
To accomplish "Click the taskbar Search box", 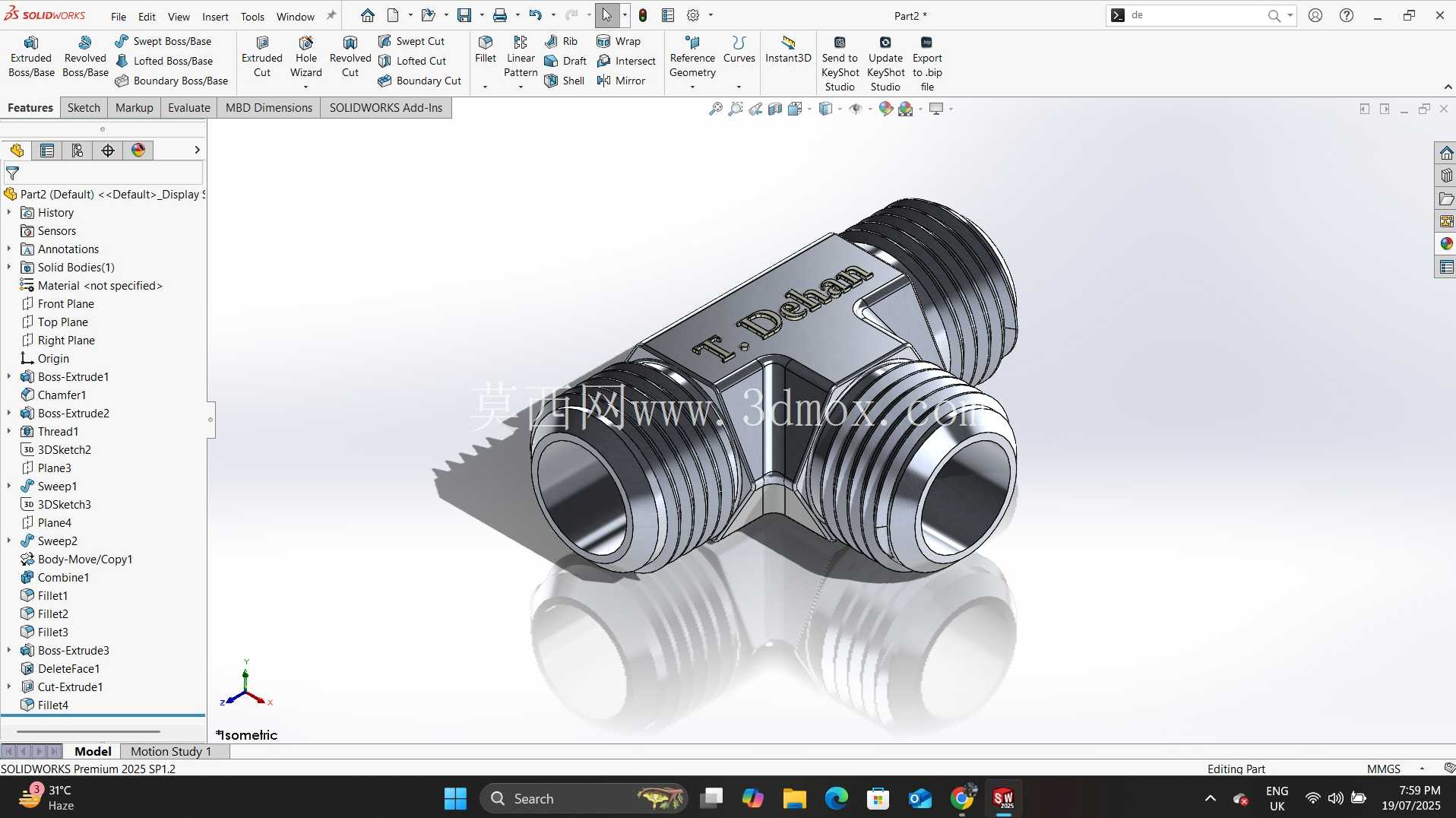I will click(x=584, y=798).
